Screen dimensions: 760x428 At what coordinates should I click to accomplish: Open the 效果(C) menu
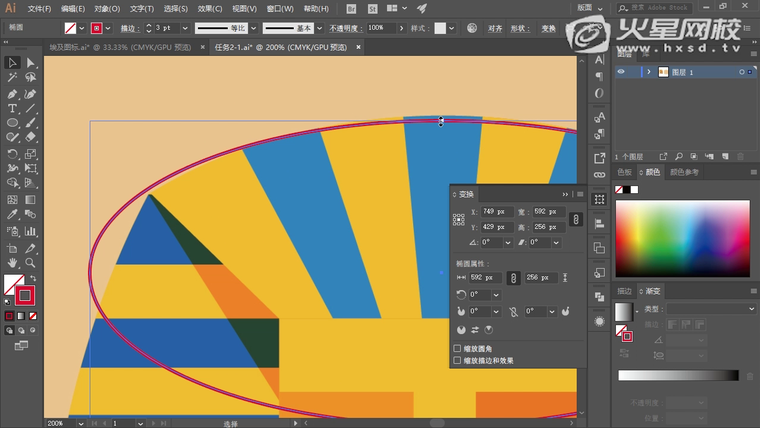pyautogui.click(x=209, y=8)
